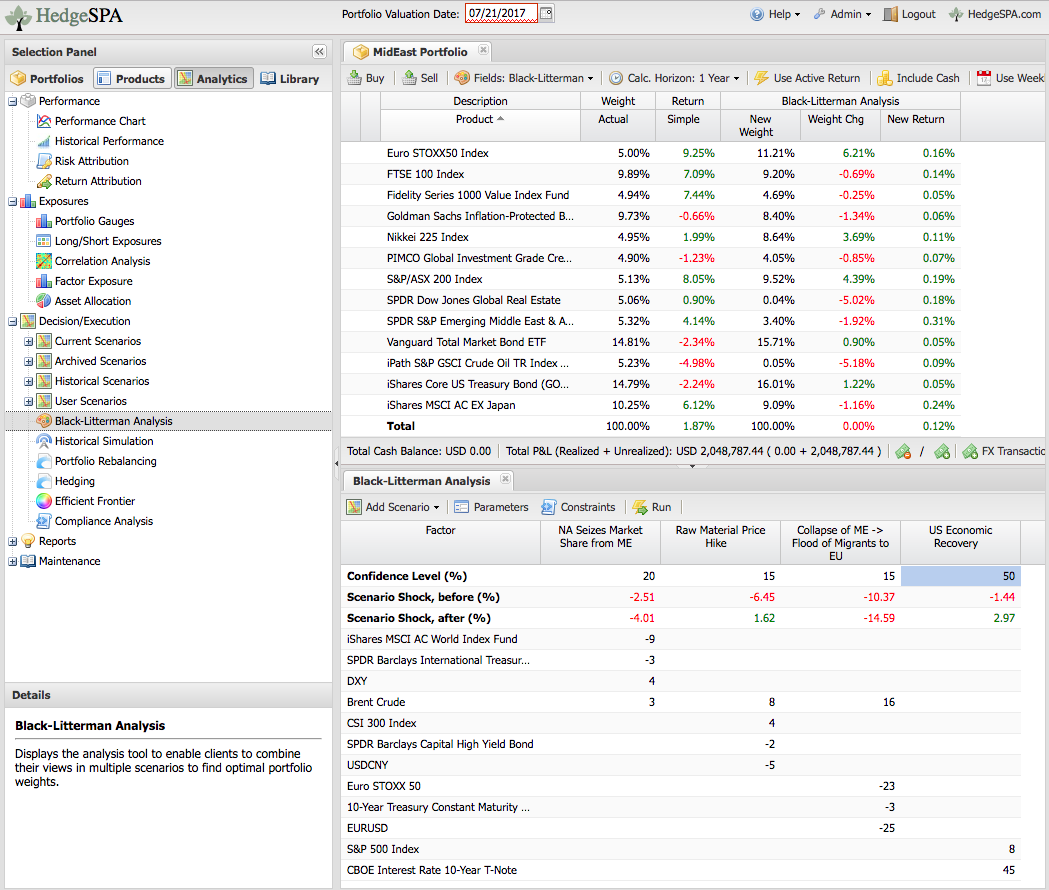Viewport: 1049px width, 890px height.
Task: Open the Fields: Black-Litterman dropdown
Action: 524,78
